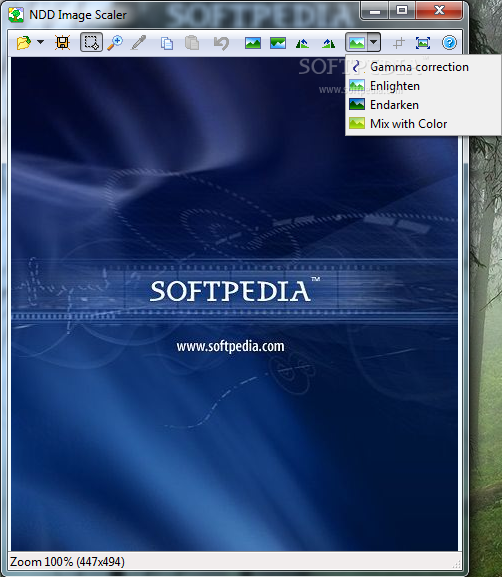Click the mountain picture icon next to Undo
The width and height of the screenshot is (502, 577).
point(253,43)
